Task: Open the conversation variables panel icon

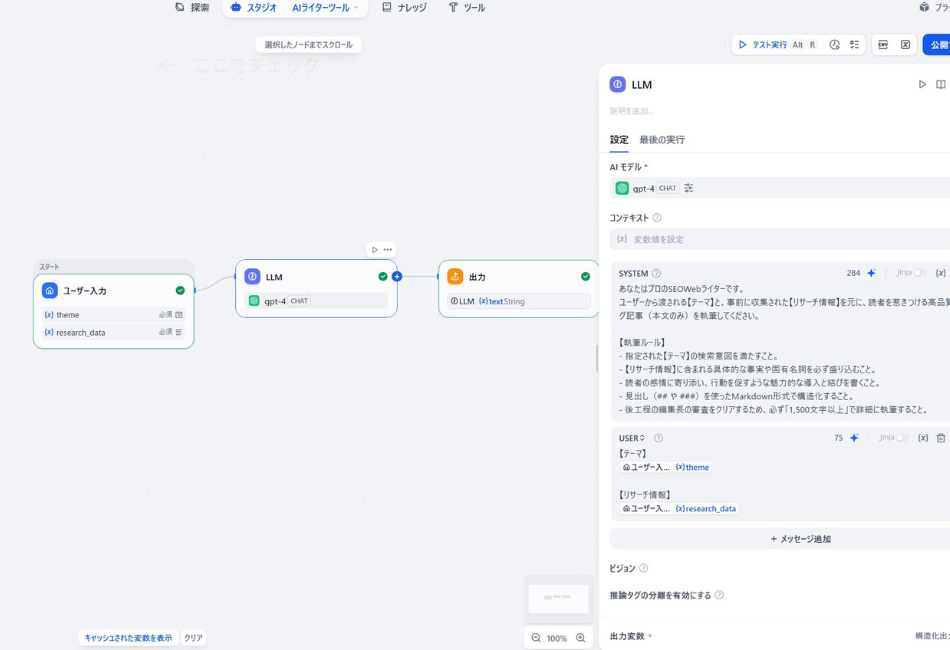Action: 906,45
